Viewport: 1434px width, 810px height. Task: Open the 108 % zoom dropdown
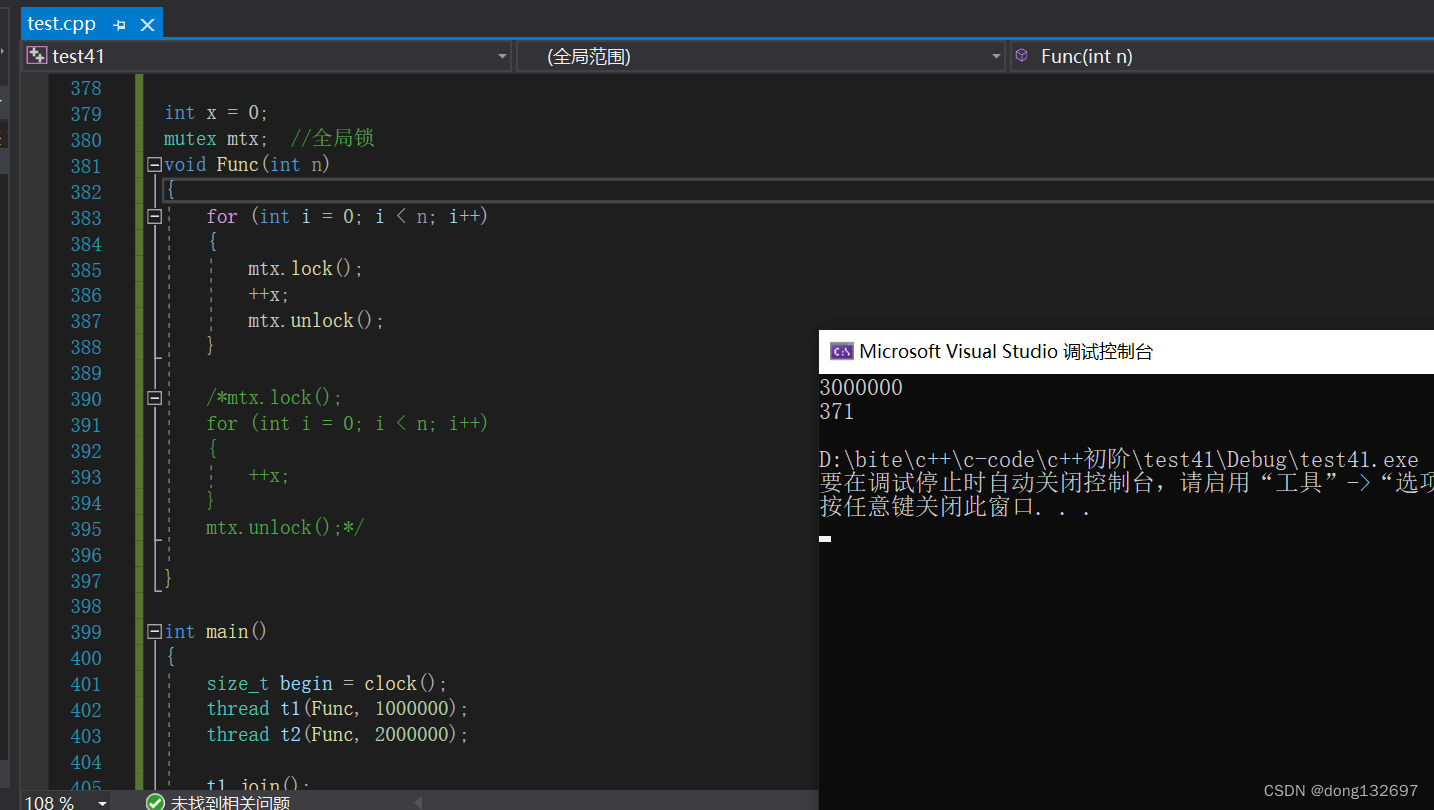102,803
